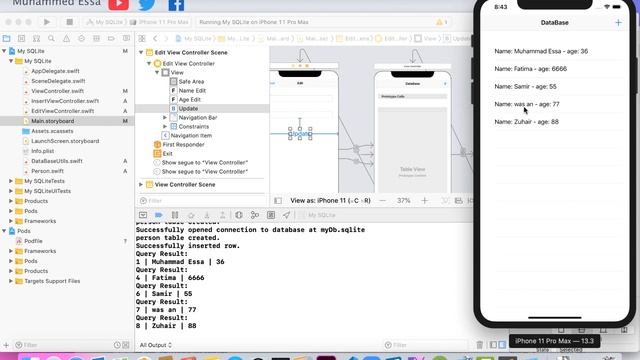Expand Navigation Bar in outline
The height and width of the screenshot is (360, 640).
point(165,117)
